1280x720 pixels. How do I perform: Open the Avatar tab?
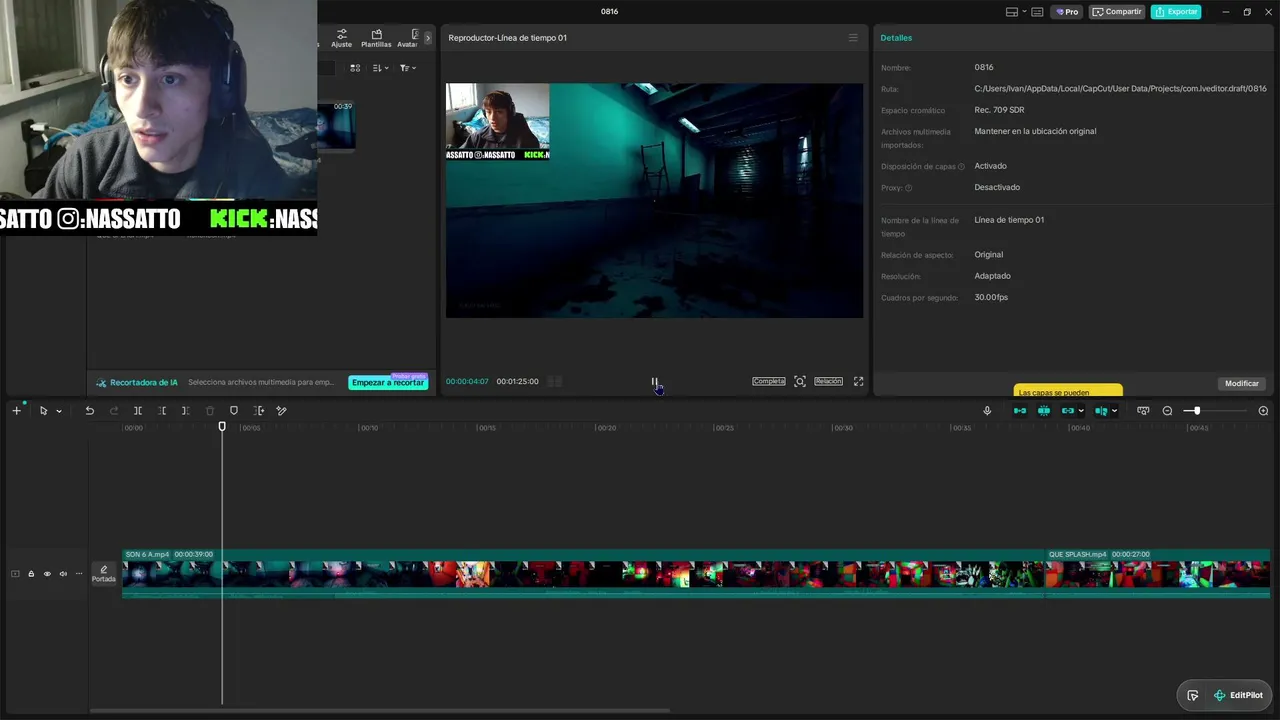point(408,38)
